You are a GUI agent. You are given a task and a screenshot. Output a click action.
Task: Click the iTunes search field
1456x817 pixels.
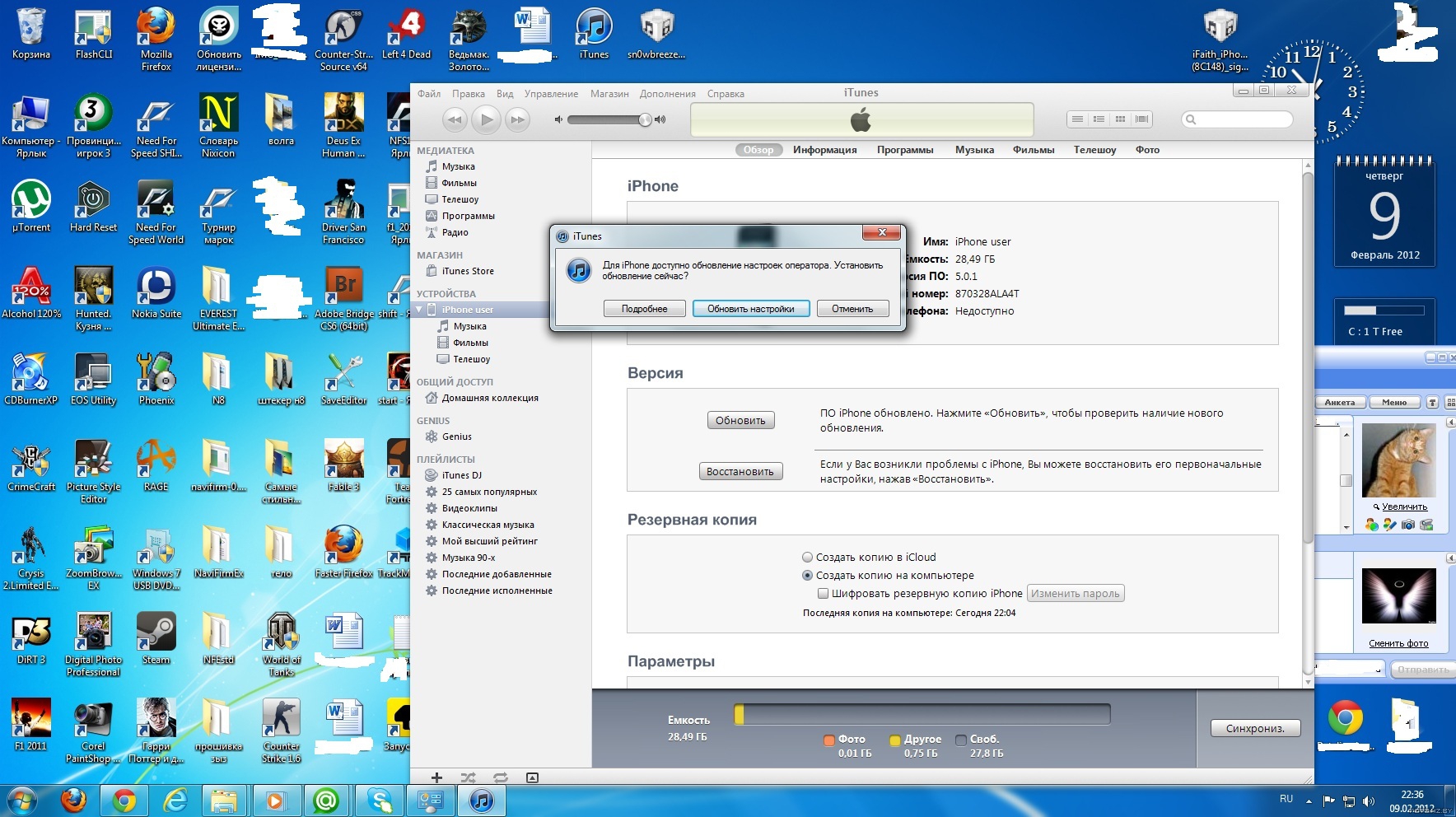coord(1237,119)
